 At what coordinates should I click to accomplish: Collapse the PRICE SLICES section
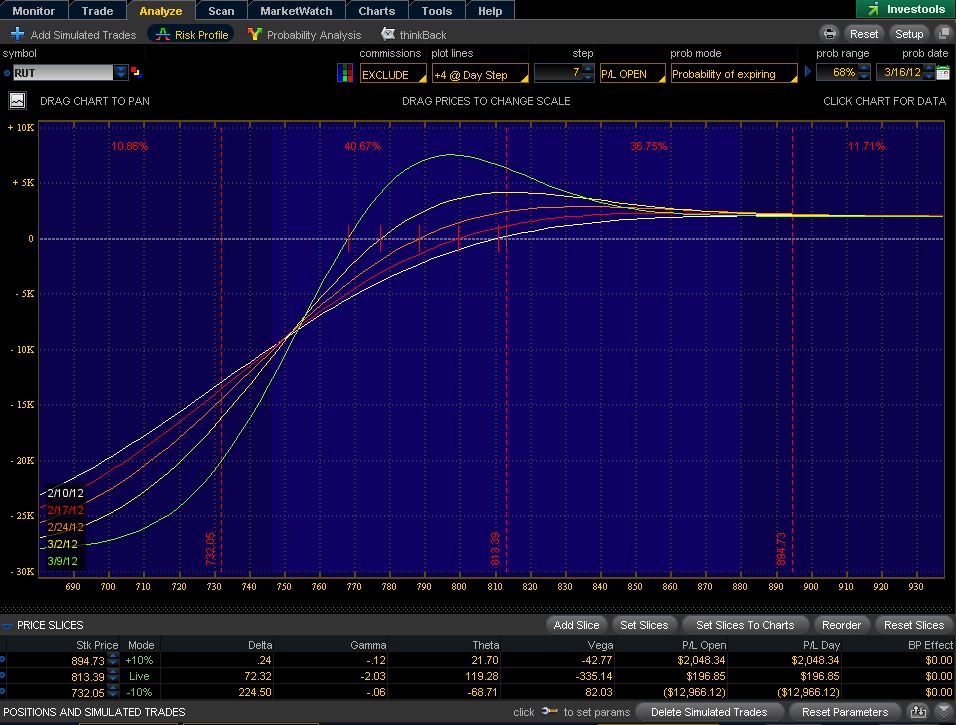pyautogui.click(x=7, y=626)
